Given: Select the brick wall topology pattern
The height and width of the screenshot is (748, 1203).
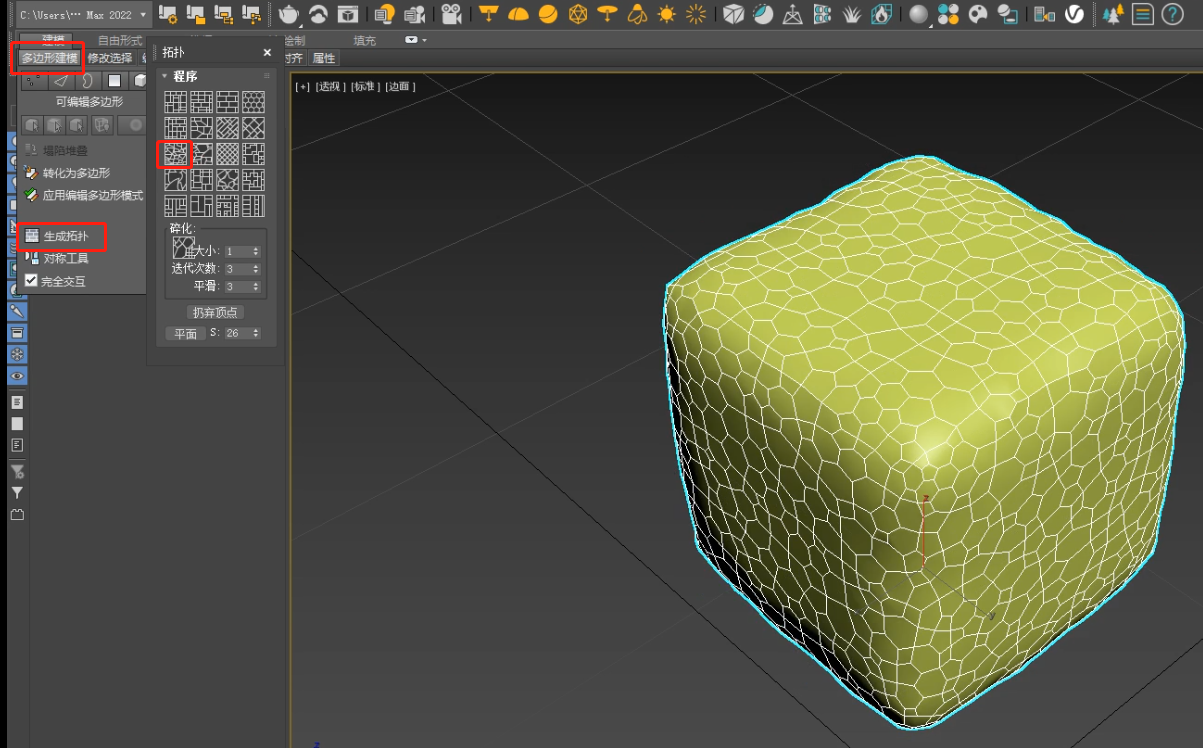Looking at the screenshot, I should coord(228,102).
